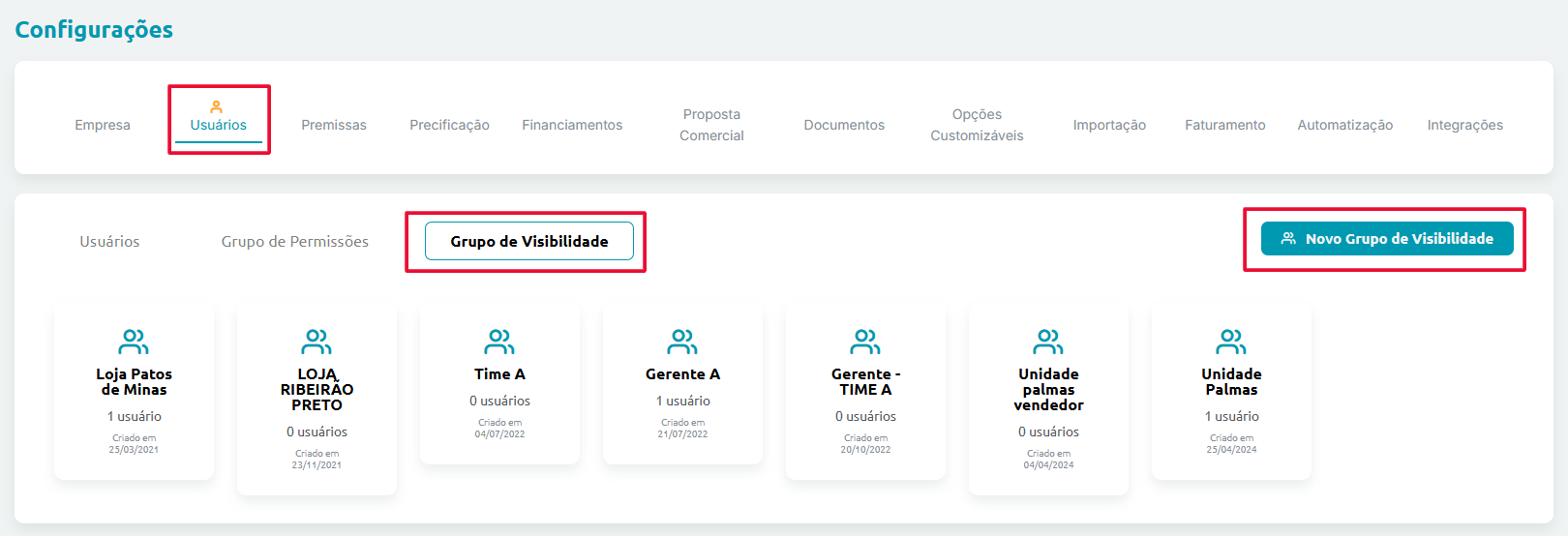Switch to the Premissas tab

334,125
